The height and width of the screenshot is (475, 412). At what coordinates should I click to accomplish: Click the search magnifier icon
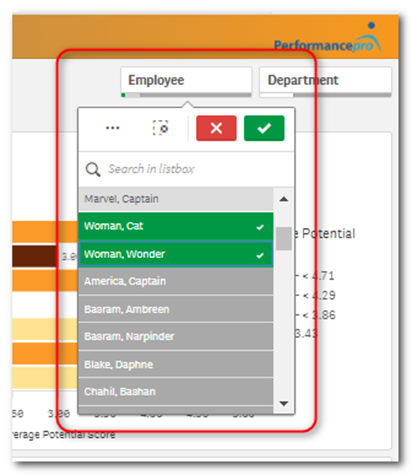pos(93,169)
